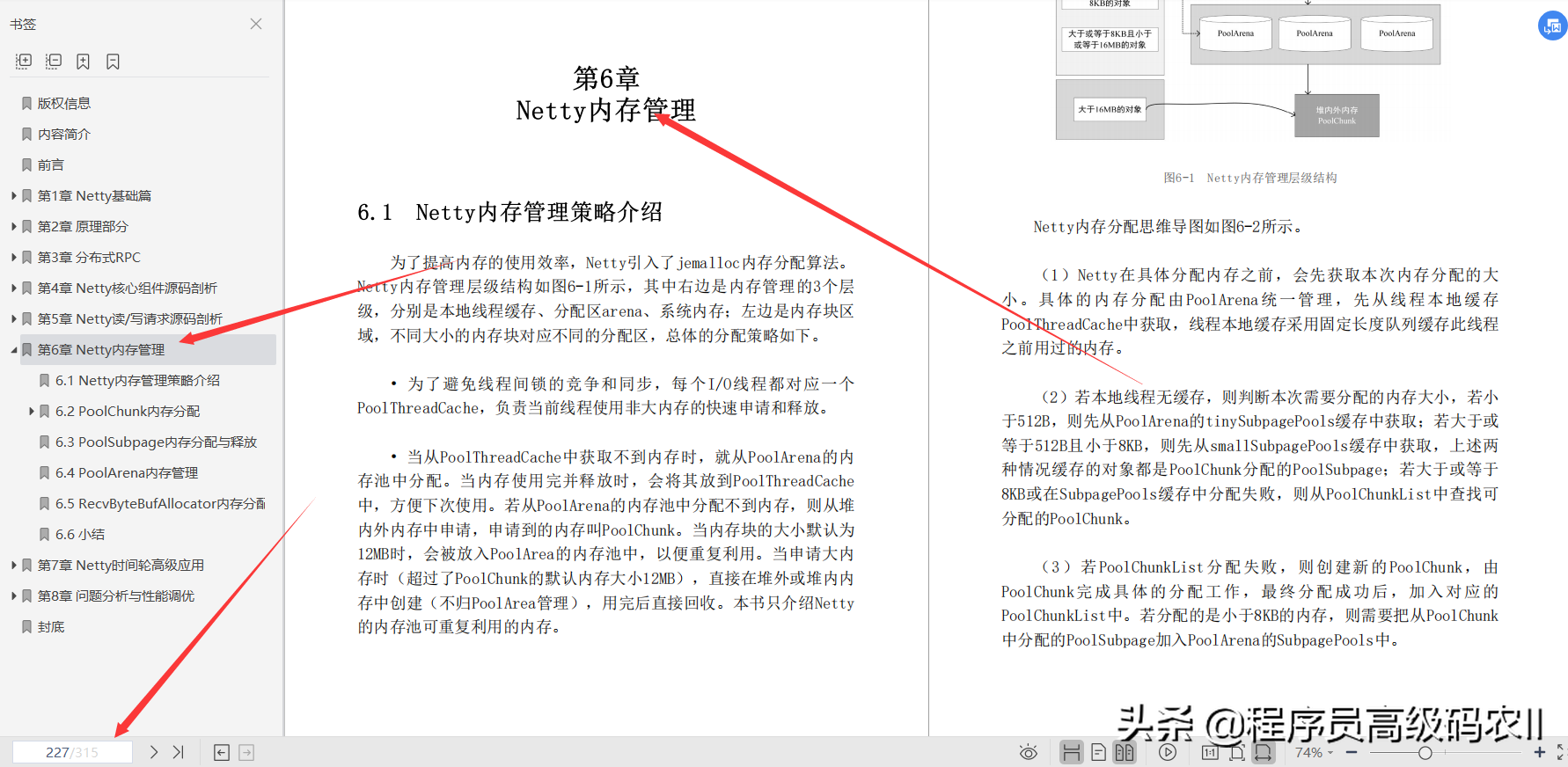Viewport: 1568px width, 767px height.
Task: Add a new bookmark
Action: [x=83, y=61]
